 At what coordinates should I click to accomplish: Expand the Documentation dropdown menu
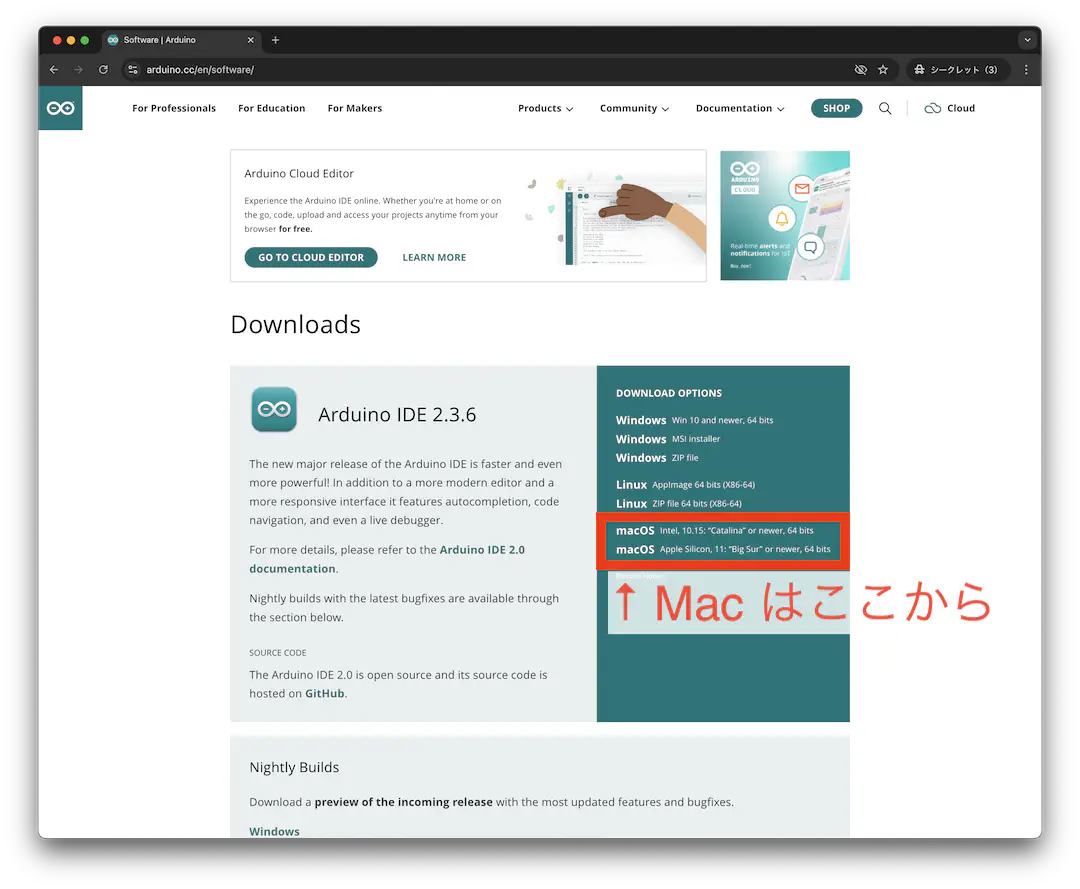point(740,108)
